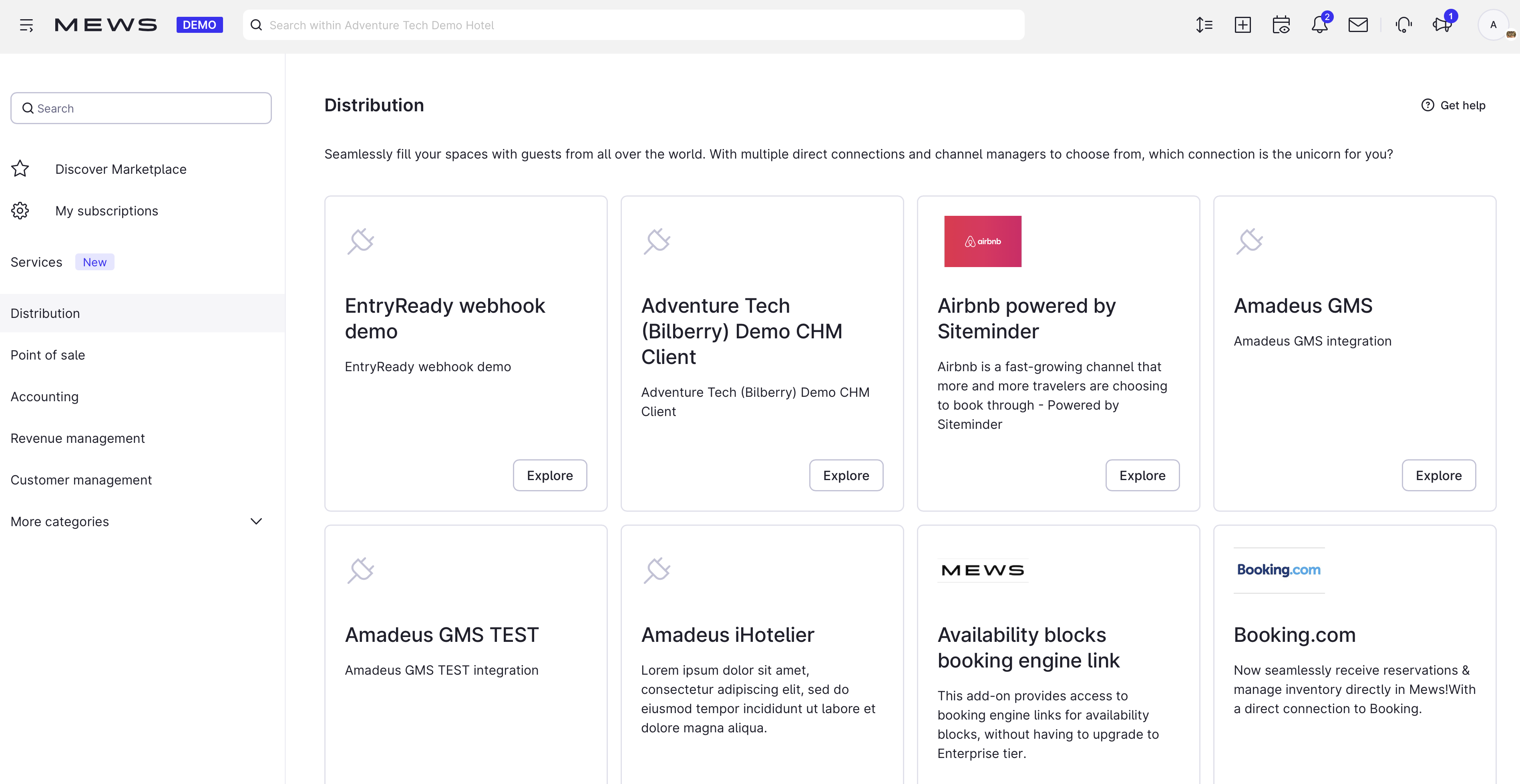The width and height of the screenshot is (1520, 784).
Task: Click the Get help question mark icon
Action: pos(1428,105)
